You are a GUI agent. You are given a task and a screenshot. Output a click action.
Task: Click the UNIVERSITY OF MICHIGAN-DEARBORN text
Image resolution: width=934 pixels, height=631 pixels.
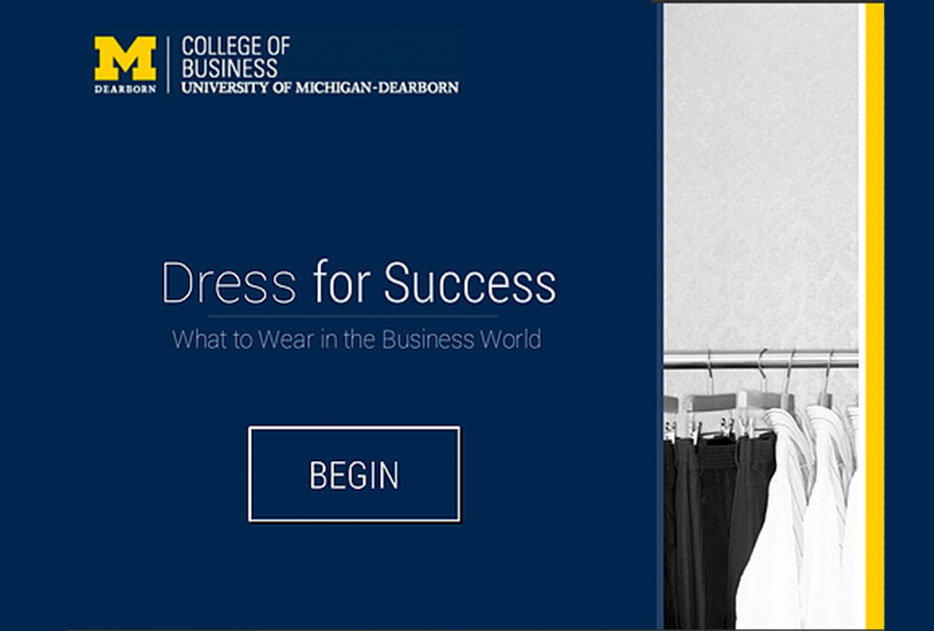(320, 88)
